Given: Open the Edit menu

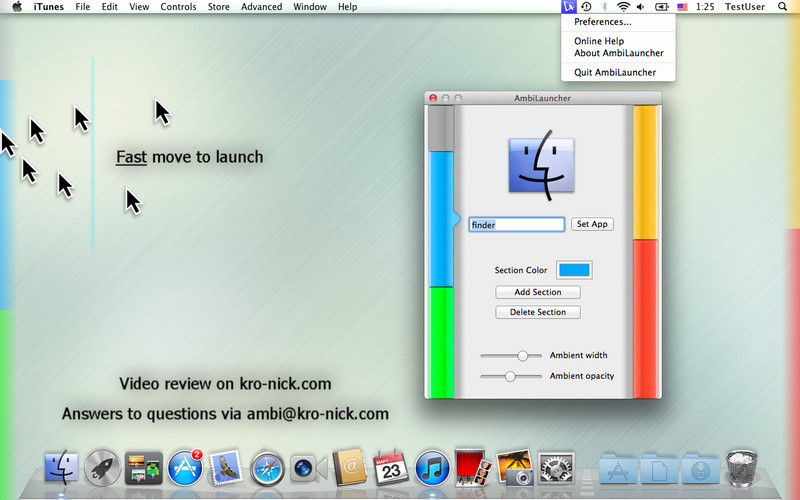Looking at the screenshot, I should click(x=109, y=7).
